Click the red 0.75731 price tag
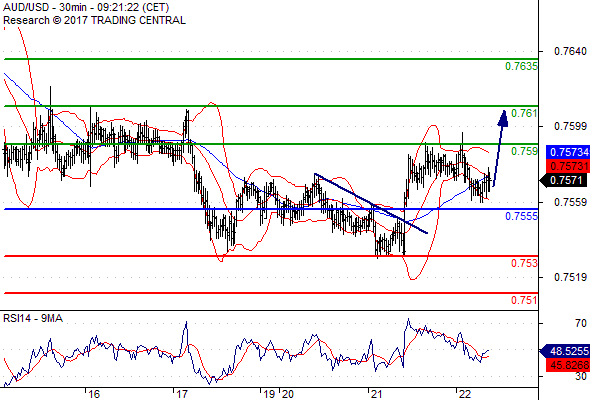The image size is (590, 400). tap(567, 166)
